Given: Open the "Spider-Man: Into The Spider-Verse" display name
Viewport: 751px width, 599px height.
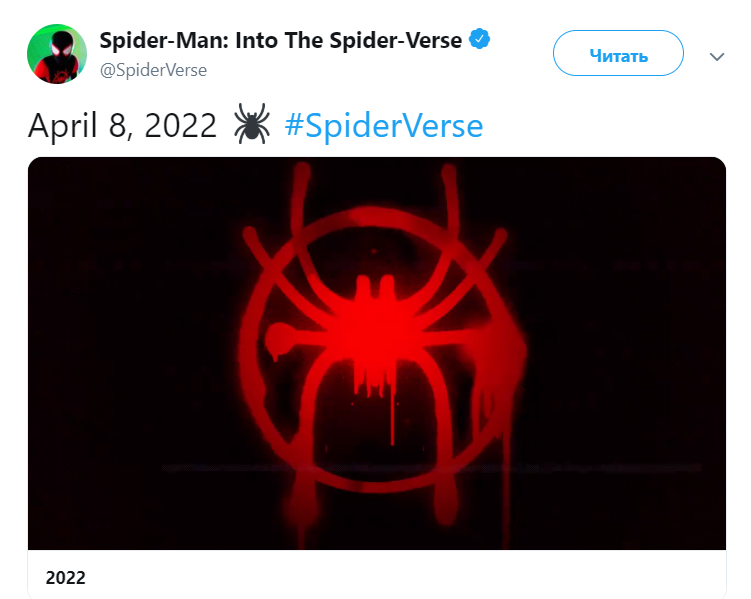Looking at the screenshot, I should [x=280, y=41].
